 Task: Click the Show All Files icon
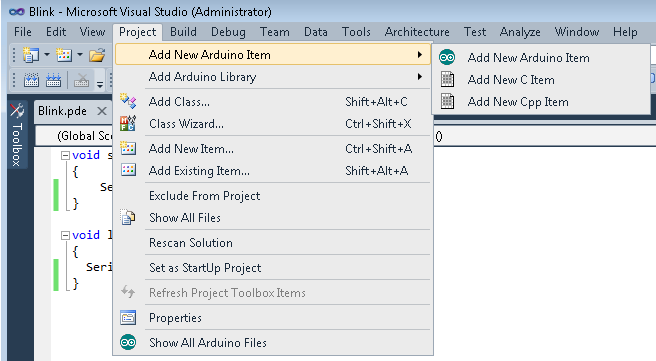click(x=128, y=218)
